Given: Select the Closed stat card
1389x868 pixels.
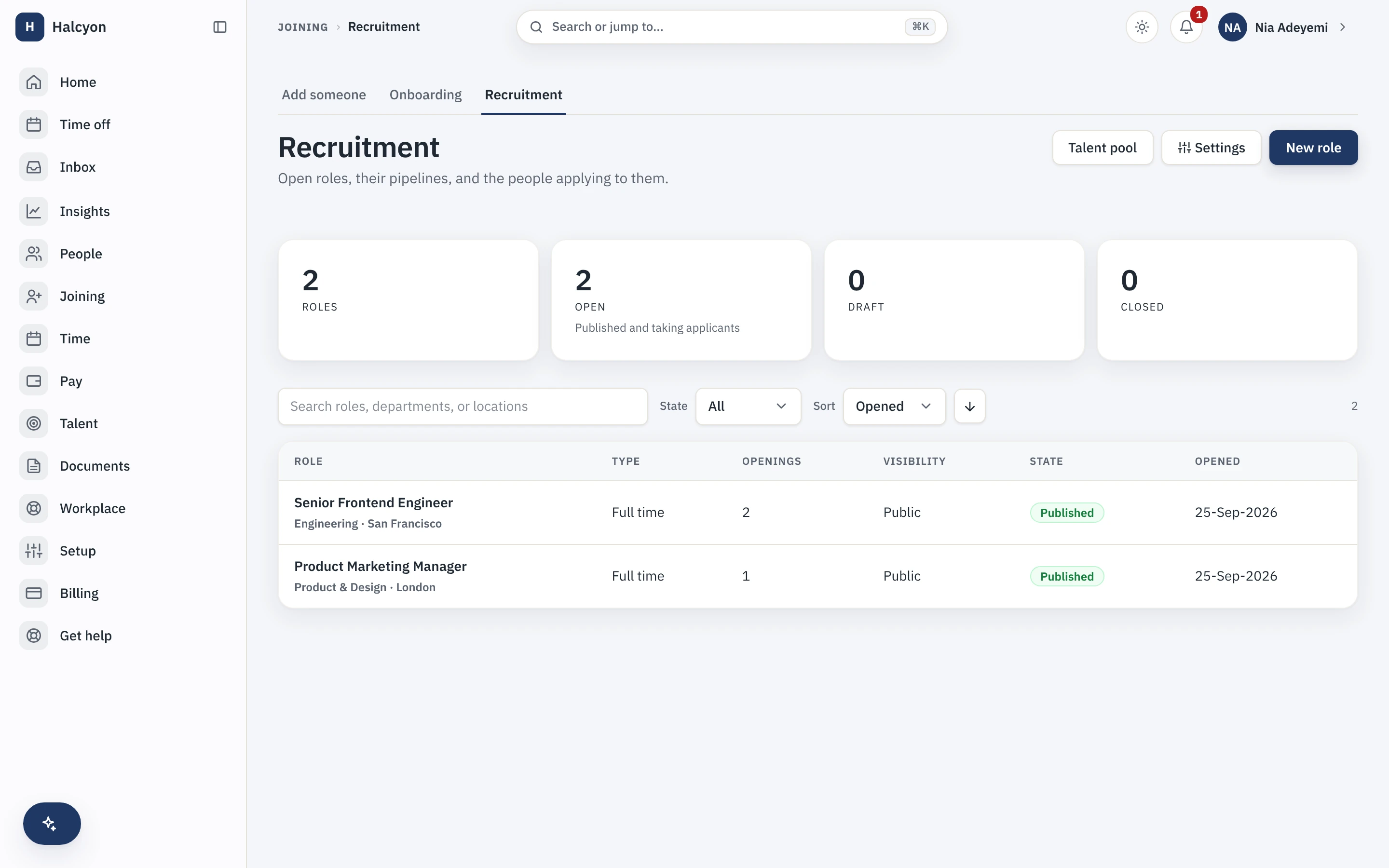Looking at the screenshot, I should tap(1227, 300).
